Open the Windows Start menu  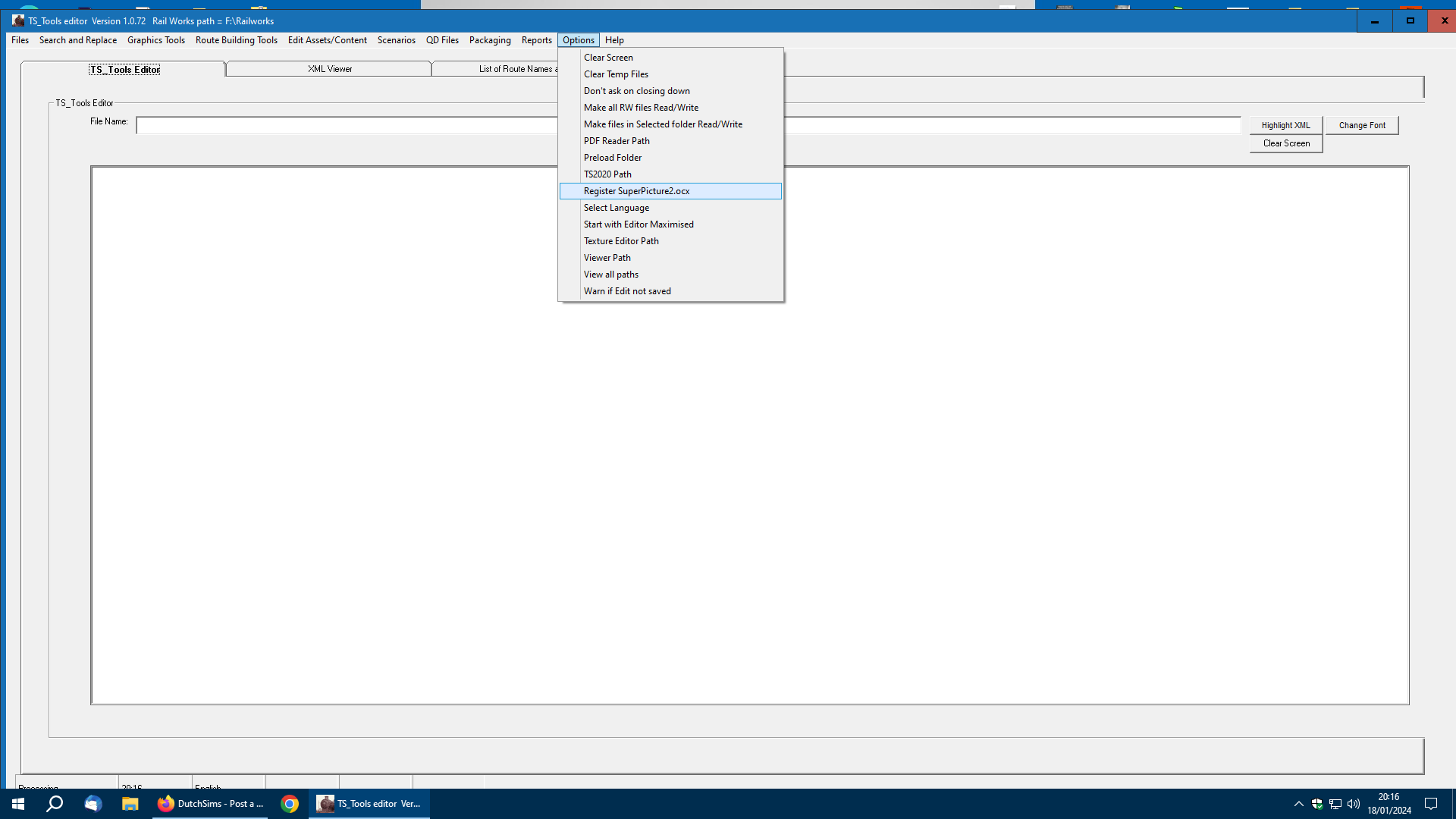[x=18, y=804]
